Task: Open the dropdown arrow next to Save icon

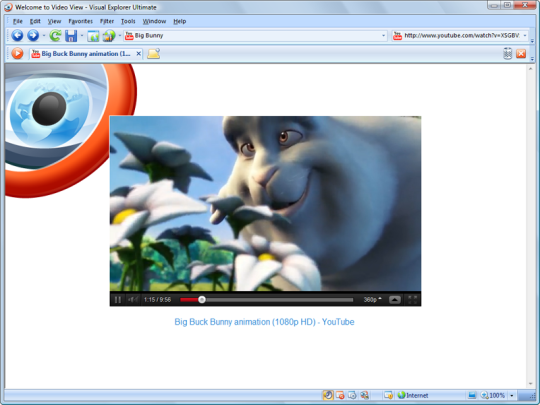Action: tap(82, 35)
